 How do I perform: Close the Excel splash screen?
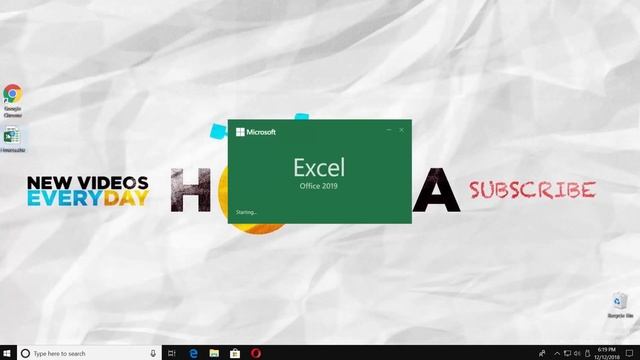[402, 130]
